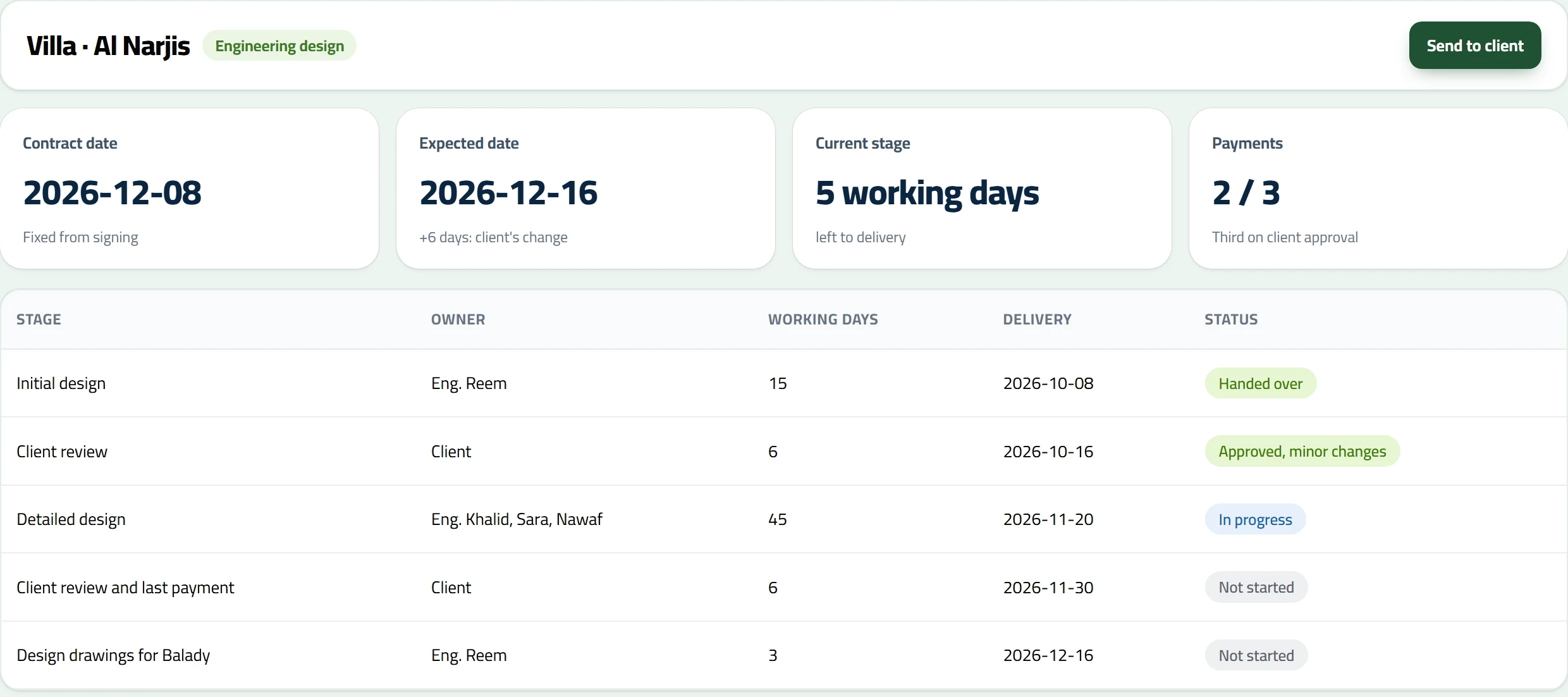The height and width of the screenshot is (697, 1568).
Task: Select the Initial design stage row
Action: click(784, 383)
